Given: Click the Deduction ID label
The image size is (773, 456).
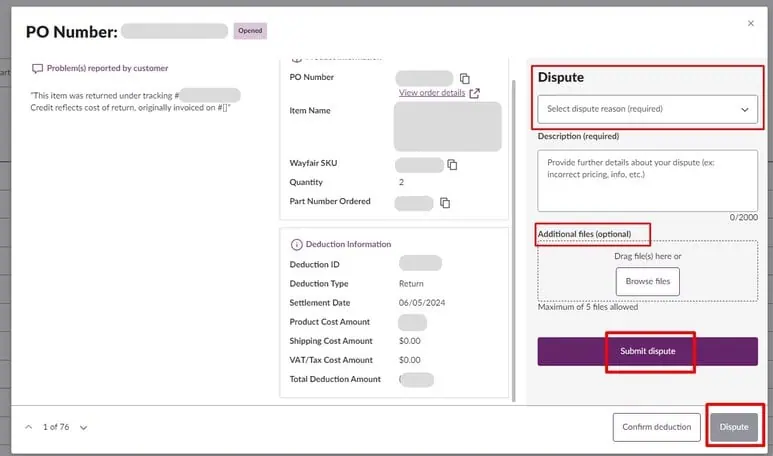Looking at the screenshot, I should (x=314, y=265).
